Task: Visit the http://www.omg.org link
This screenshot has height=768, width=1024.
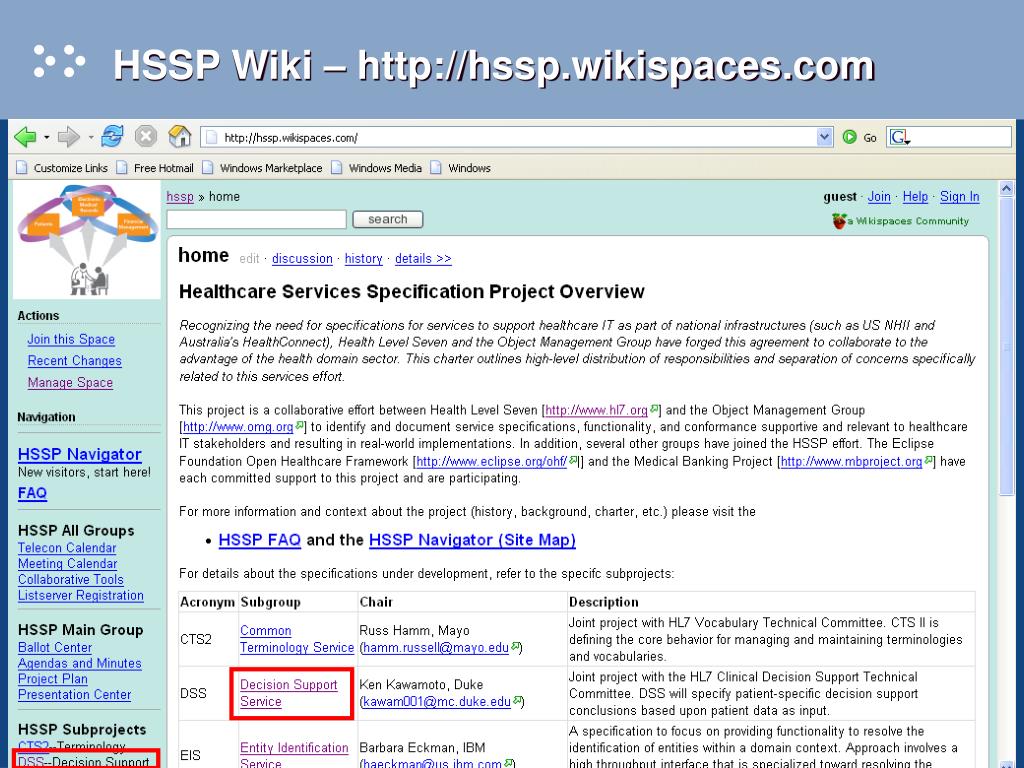Action: [x=238, y=427]
